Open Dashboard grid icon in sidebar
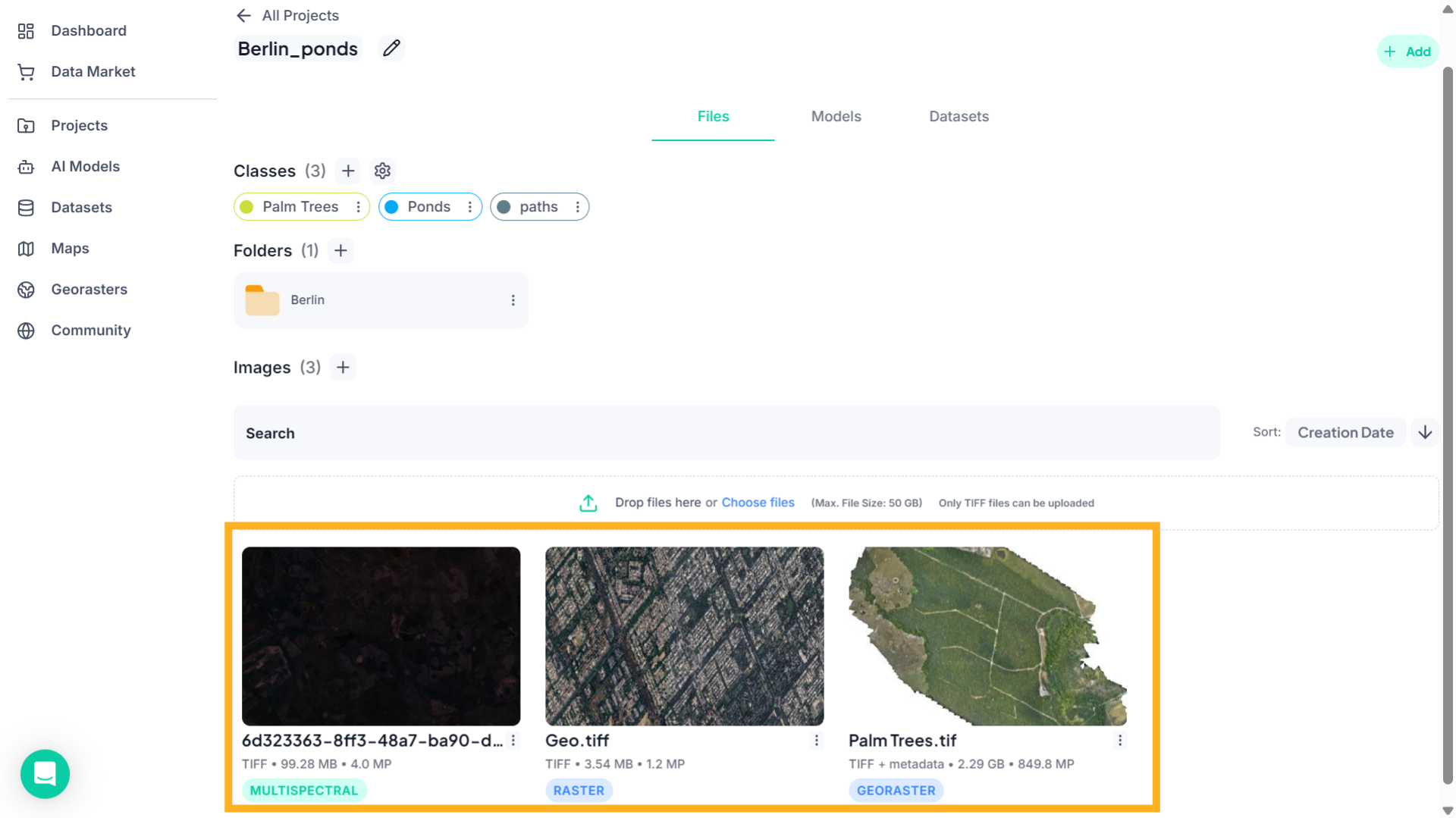 (x=26, y=31)
